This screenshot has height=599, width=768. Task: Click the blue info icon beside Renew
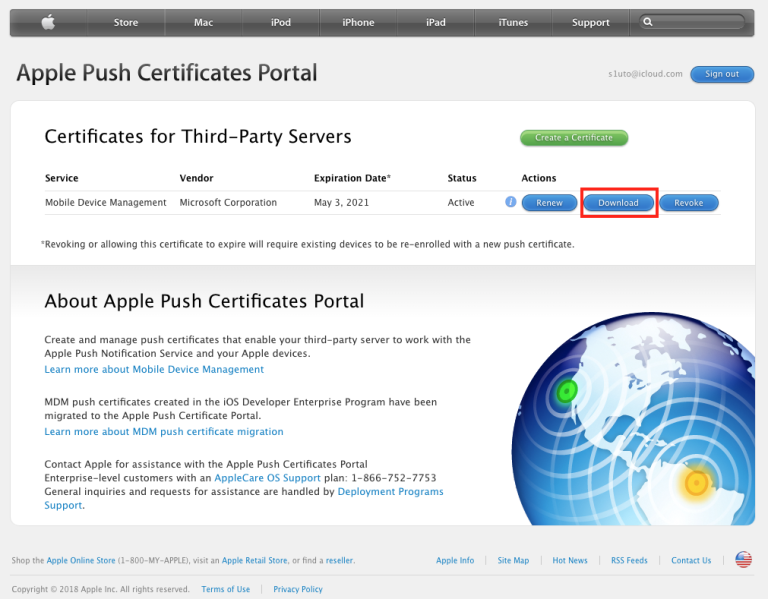pos(511,202)
